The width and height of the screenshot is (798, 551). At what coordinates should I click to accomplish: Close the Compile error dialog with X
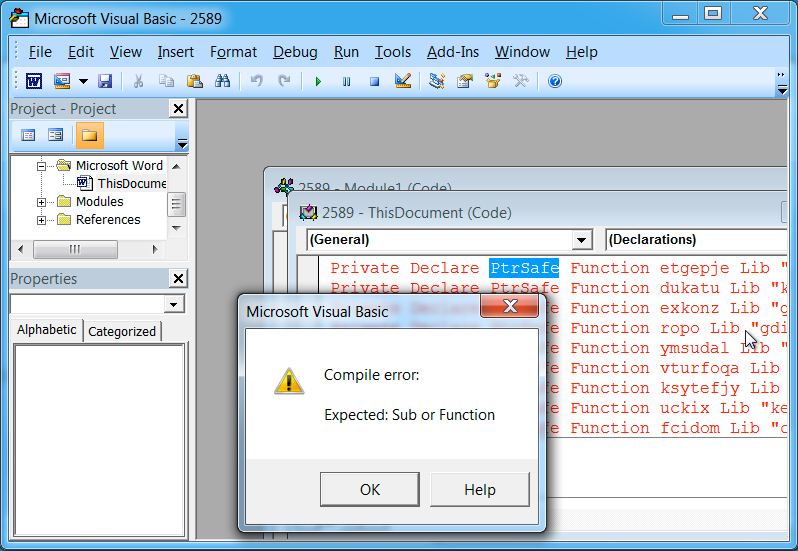click(x=509, y=306)
